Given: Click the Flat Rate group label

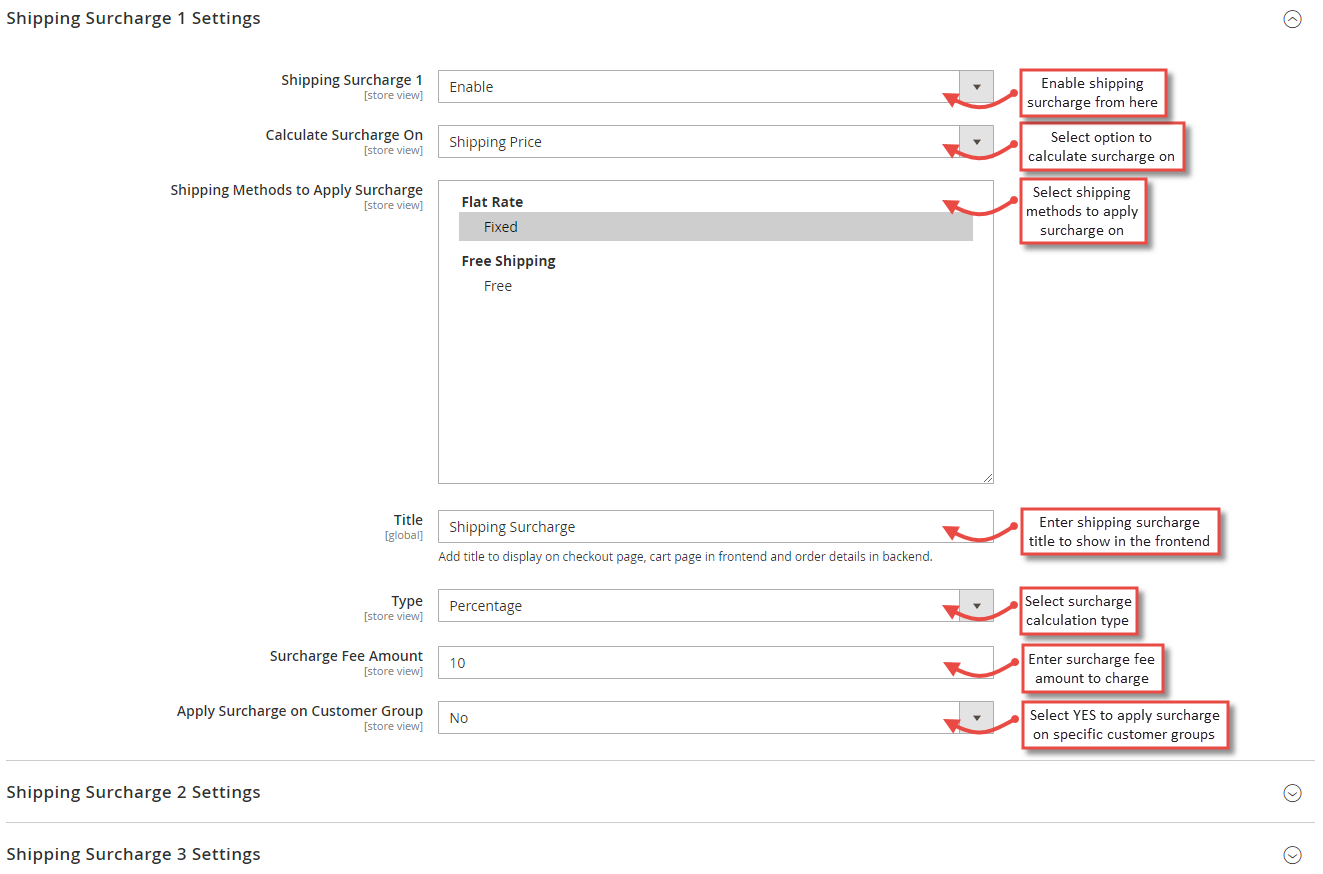Looking at the screenshot, I should [x=492, y=202].
